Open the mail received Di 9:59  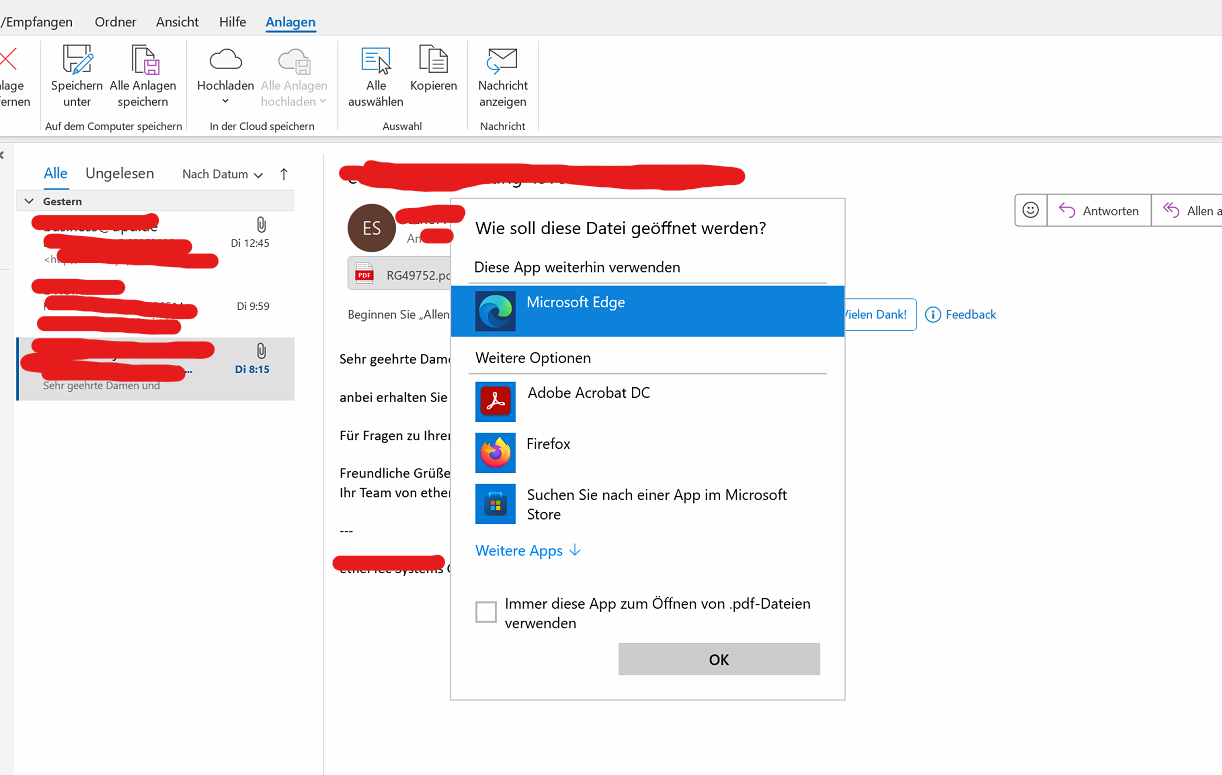click(x=155, y=305)
